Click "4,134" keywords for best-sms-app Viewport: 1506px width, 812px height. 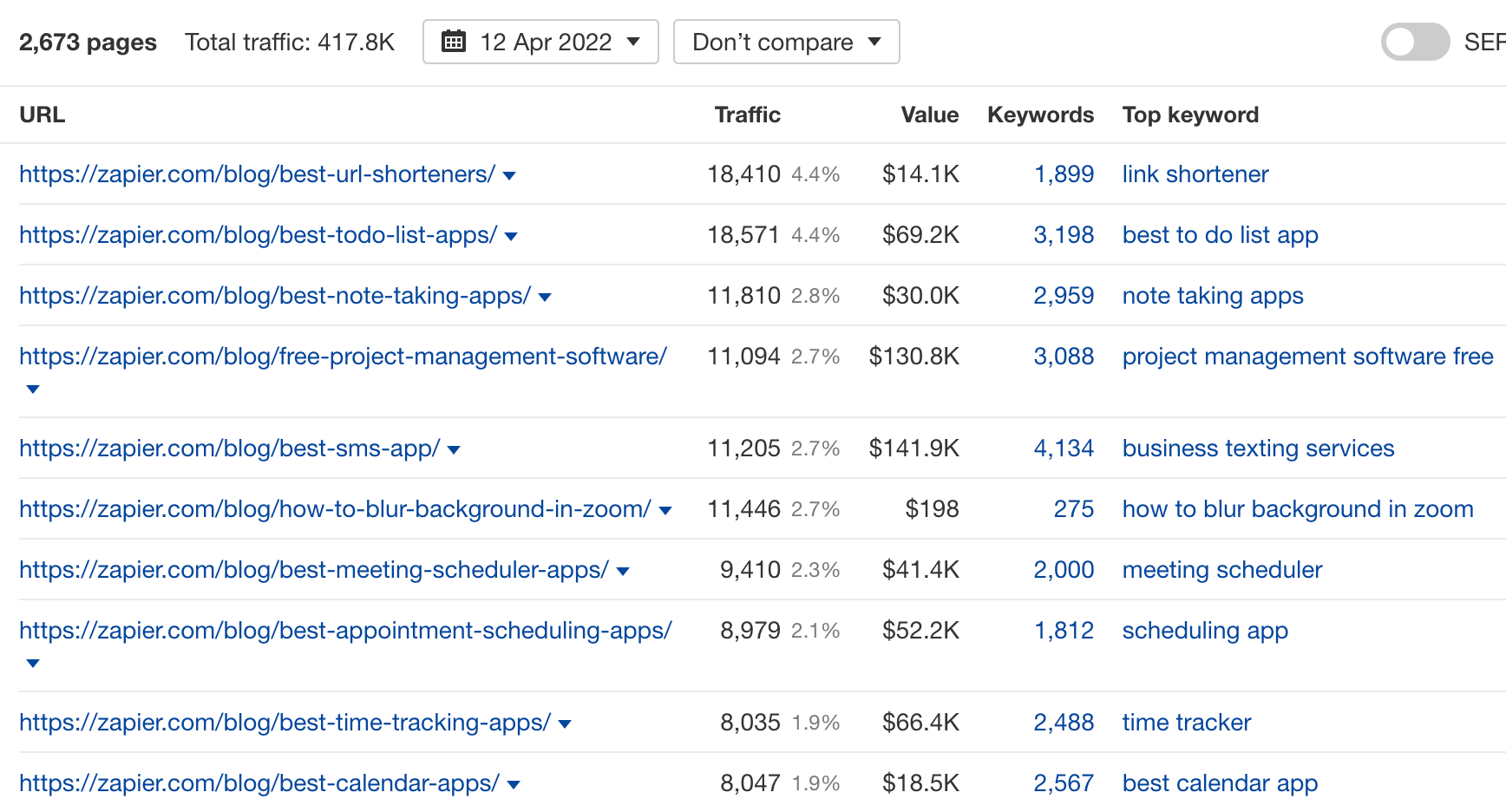[x=1064, y=449]
